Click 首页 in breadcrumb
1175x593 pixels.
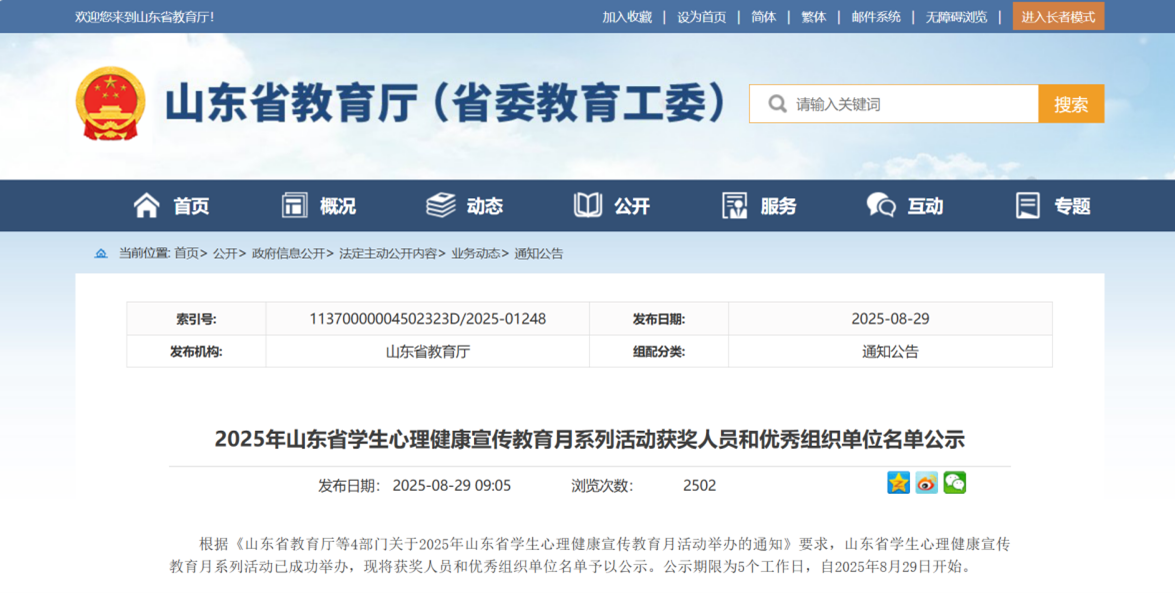187,253
